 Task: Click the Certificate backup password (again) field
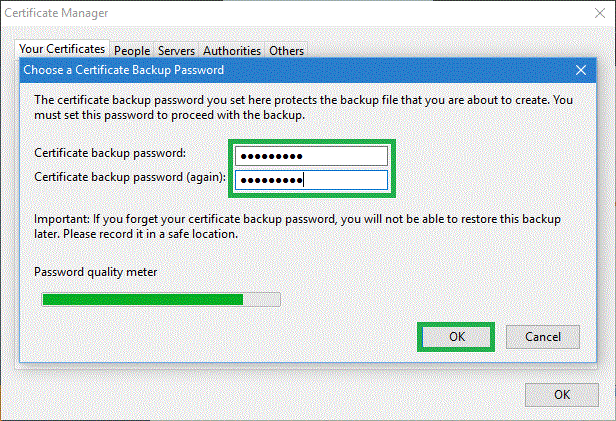coord(310,180)
